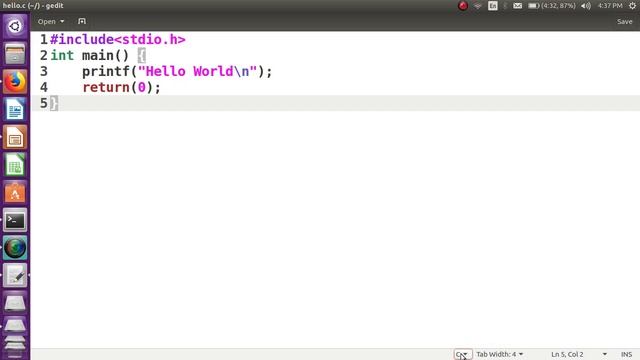
Task: Toggle INS insert mode indicator
Action: tap(627, 354)
